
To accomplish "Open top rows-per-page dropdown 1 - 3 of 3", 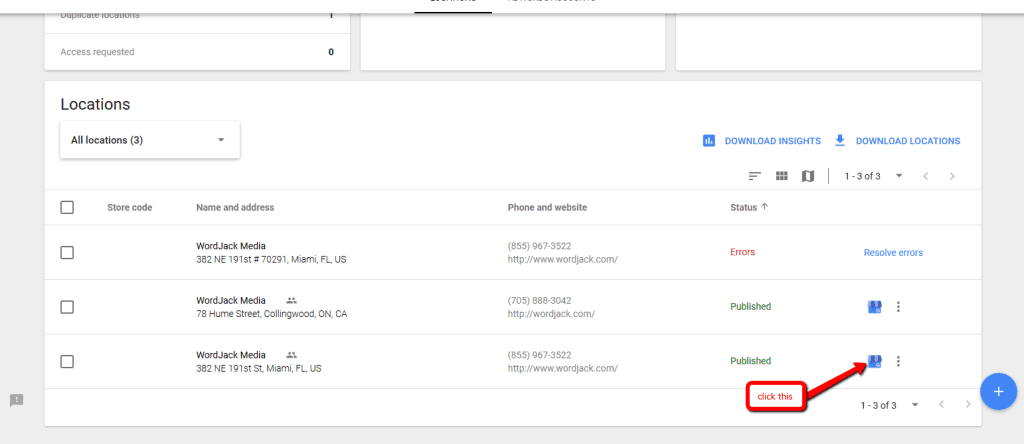I will [873, 176].
